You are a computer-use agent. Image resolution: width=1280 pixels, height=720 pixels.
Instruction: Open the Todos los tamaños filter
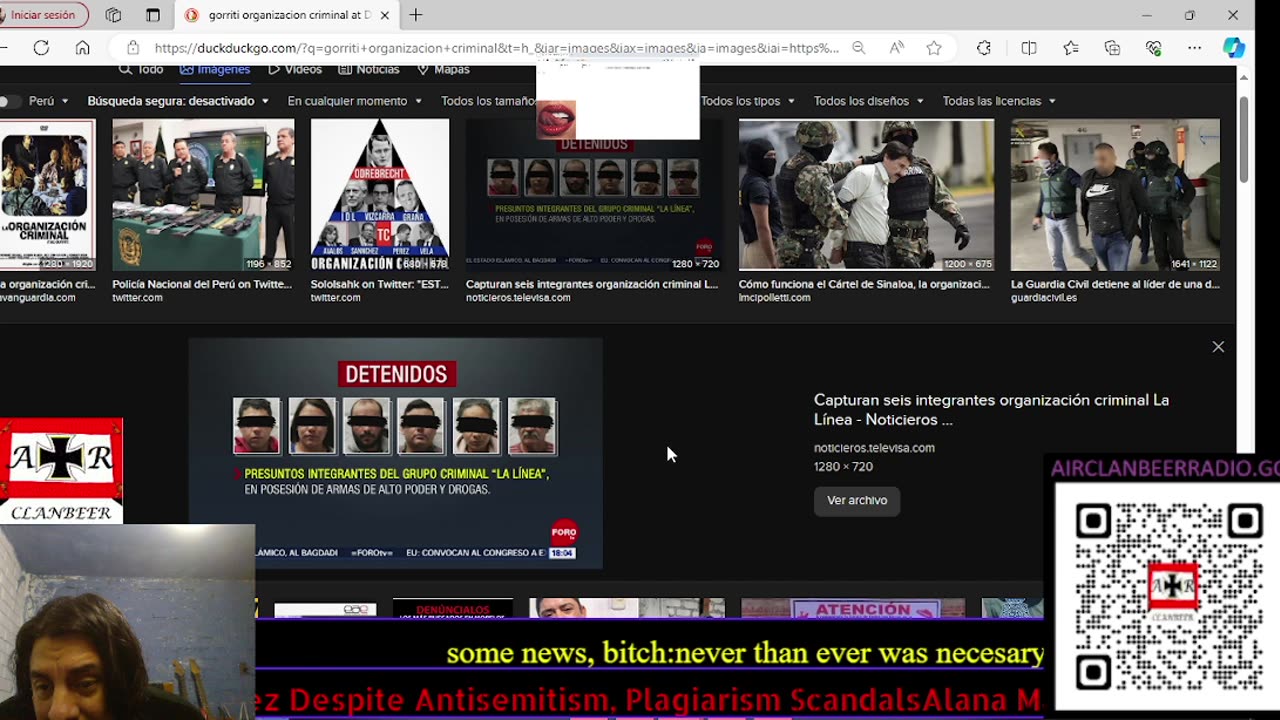(x=489, y=101)
